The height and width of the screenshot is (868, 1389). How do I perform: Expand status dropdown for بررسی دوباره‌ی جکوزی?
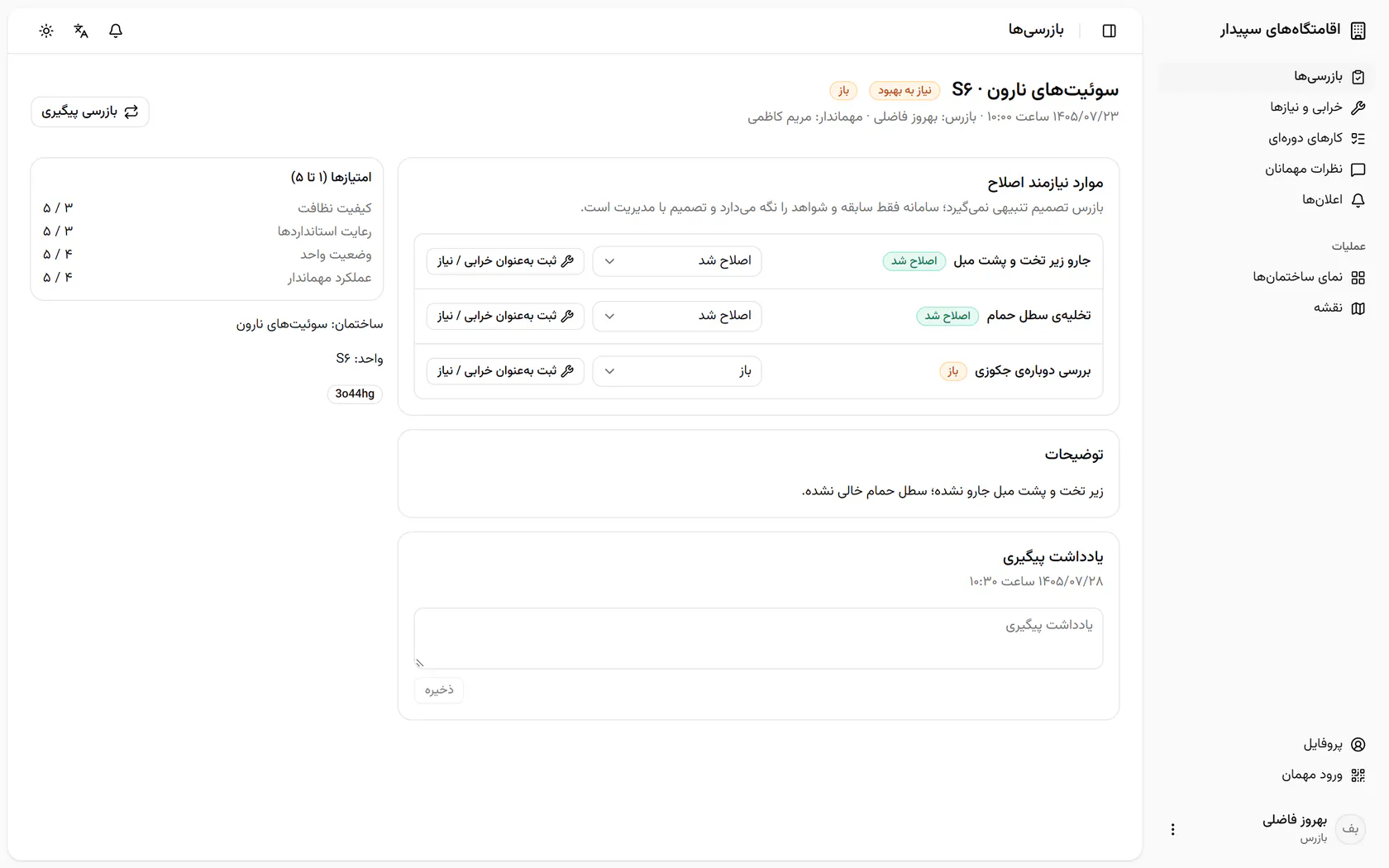pyautogui.click(x=677, y=371)
